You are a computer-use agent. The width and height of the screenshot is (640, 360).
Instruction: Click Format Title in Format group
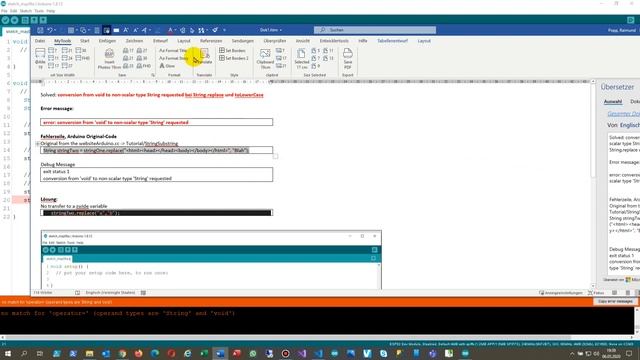[x=173, y=51]
